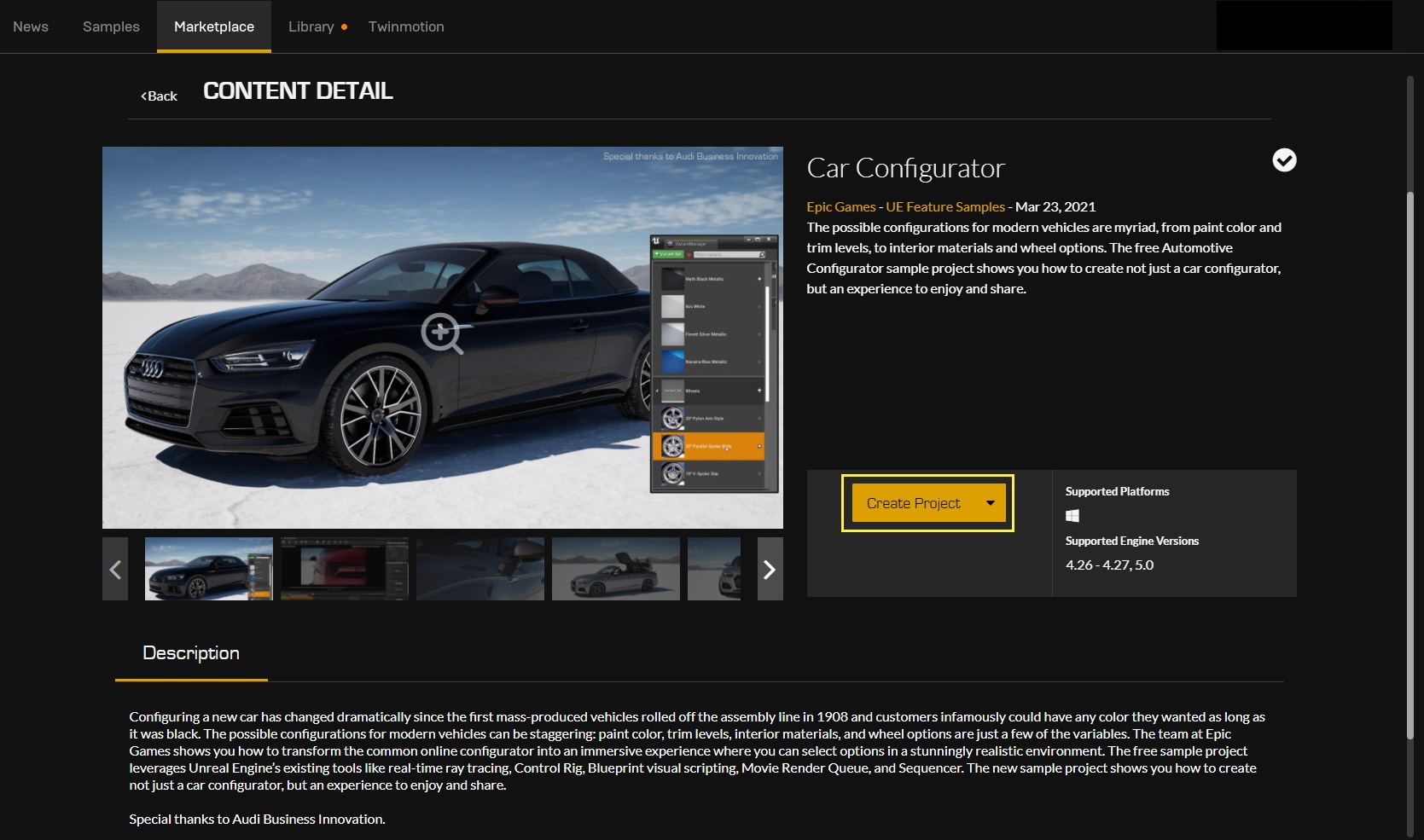
Task: Select the silver convertible thumbnail
Action: 616,569
